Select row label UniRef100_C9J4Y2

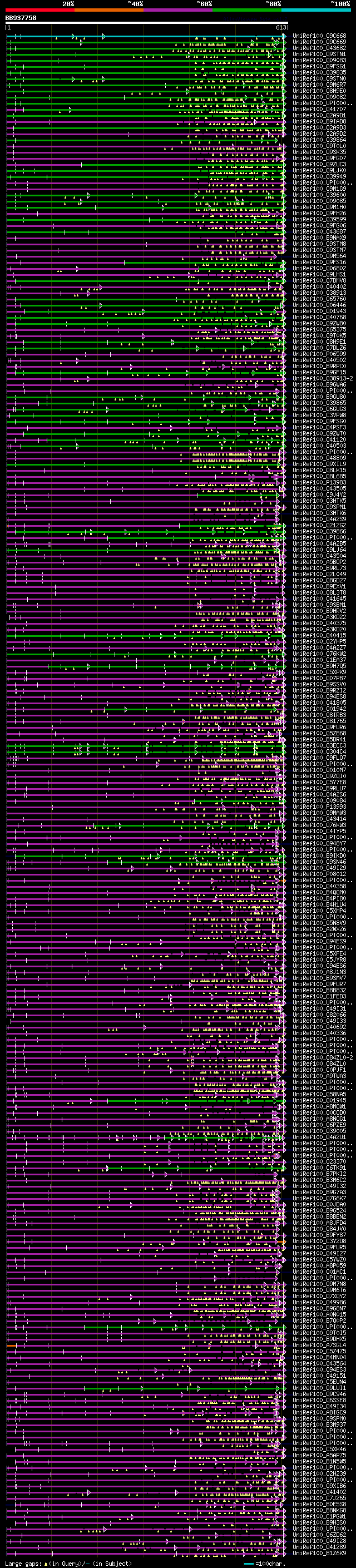coord(319,495)
